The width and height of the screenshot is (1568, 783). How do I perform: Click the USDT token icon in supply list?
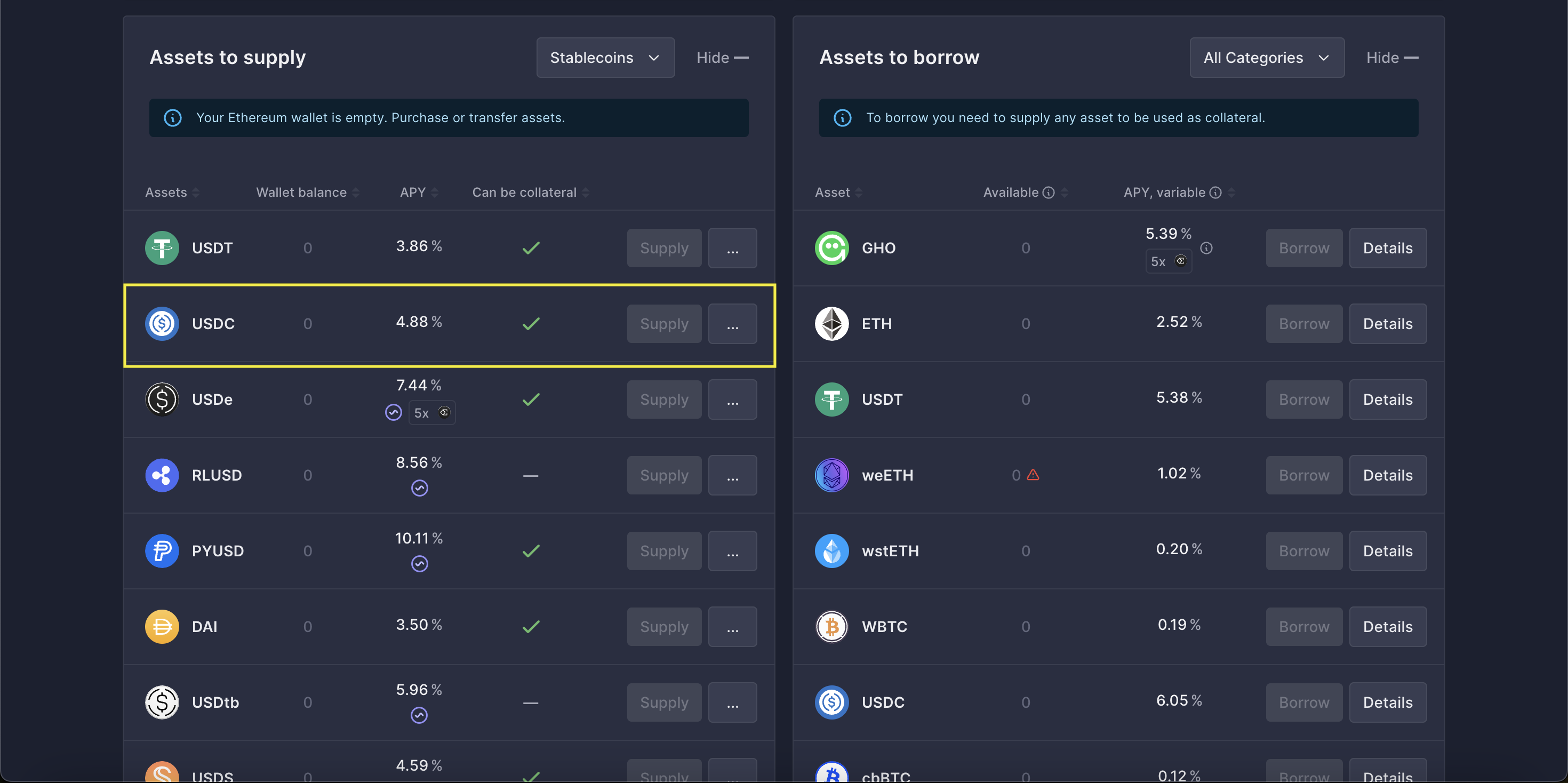pyautogui.click(x=162, y=248)
